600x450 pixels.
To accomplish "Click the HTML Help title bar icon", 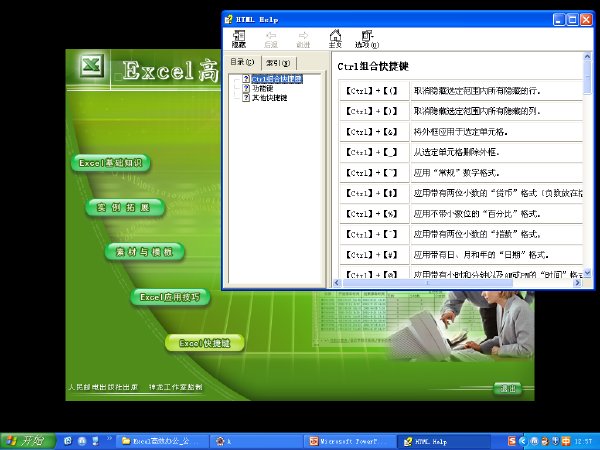I will tap(229, 20).
